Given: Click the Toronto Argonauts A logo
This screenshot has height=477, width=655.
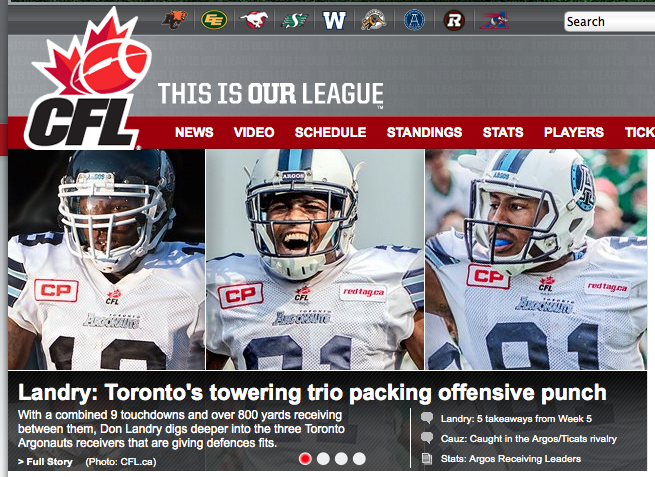Looking at the screenshot, I should click(414, 20).
